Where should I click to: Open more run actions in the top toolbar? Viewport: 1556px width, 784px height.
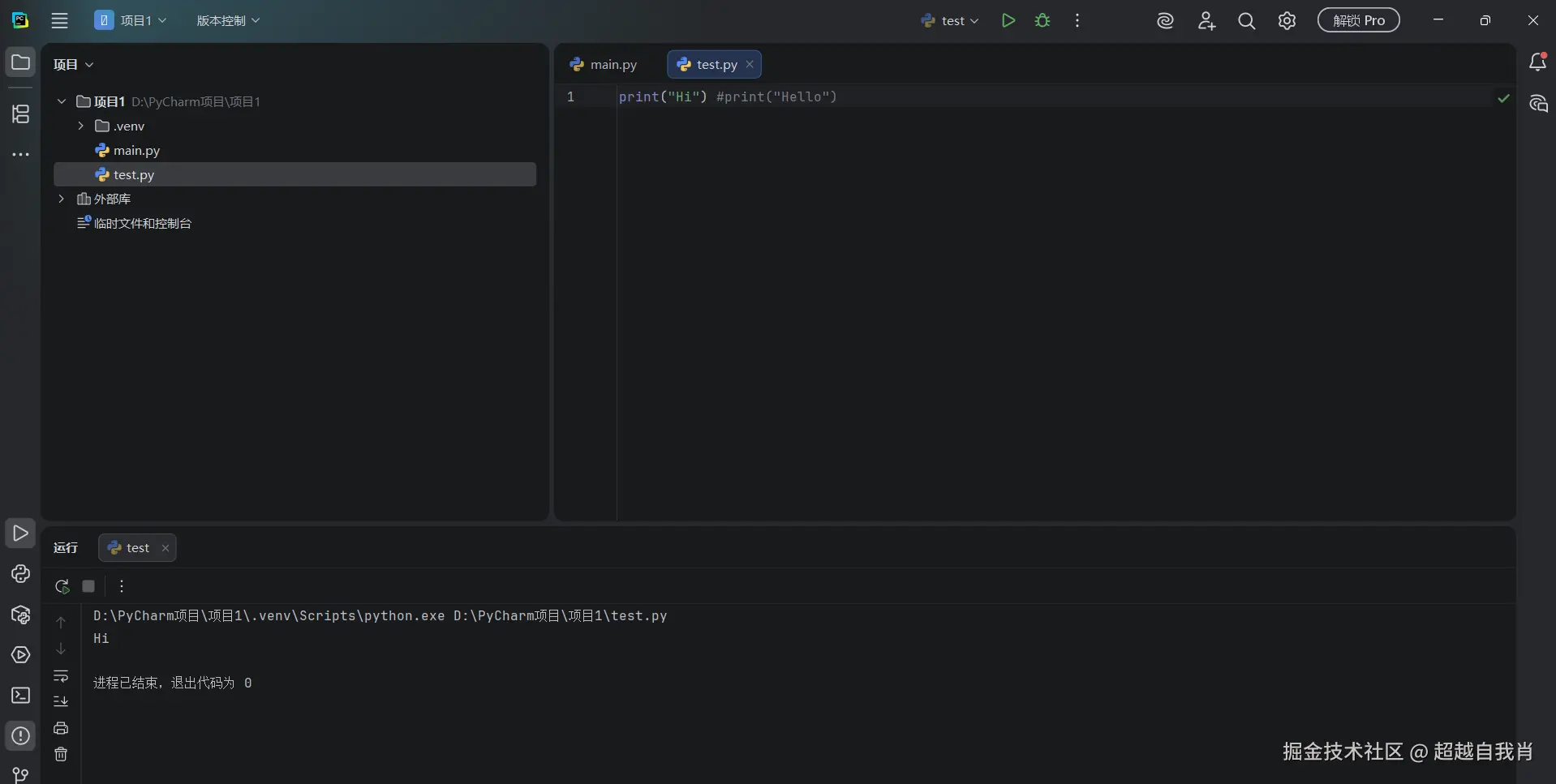1077,21
